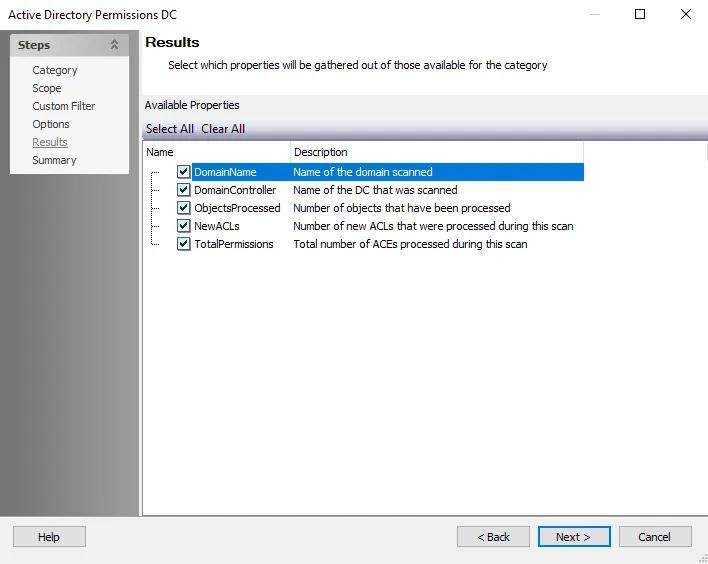Proceed with the Next button

pos(574,536)
